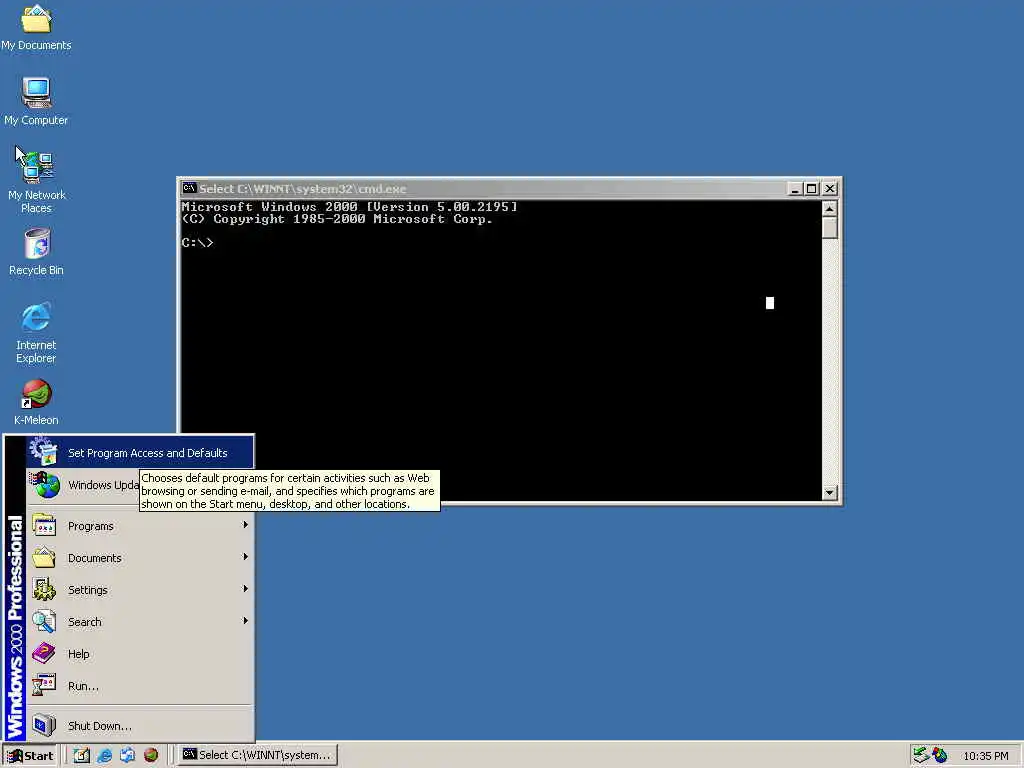Screen dimensions: 1024x768
Task: Click the network connection tray icon
Action: (921, 755)
